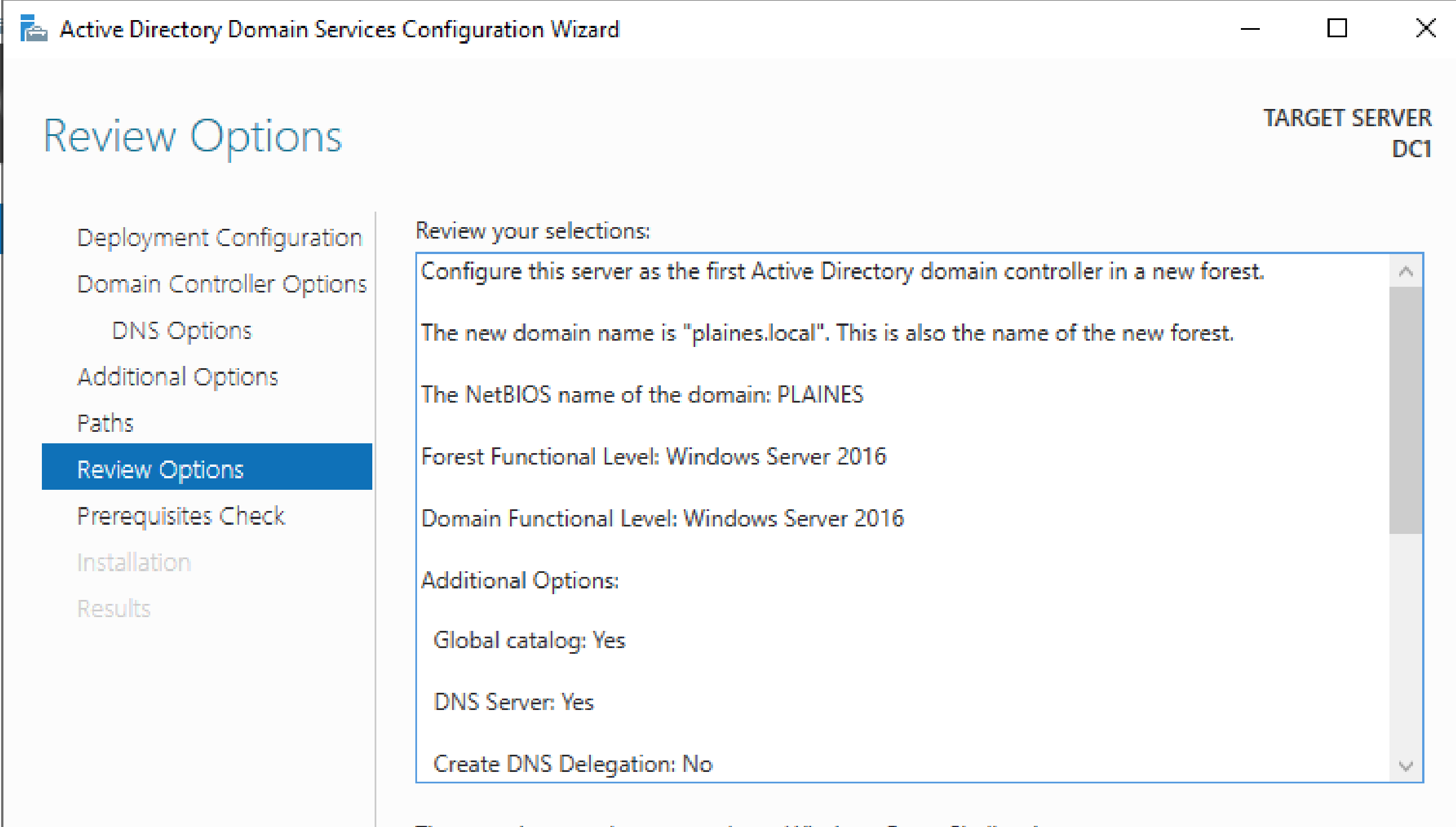
Task: Close the Configuration Wizard window
Action: click(x=1426, y=29)
